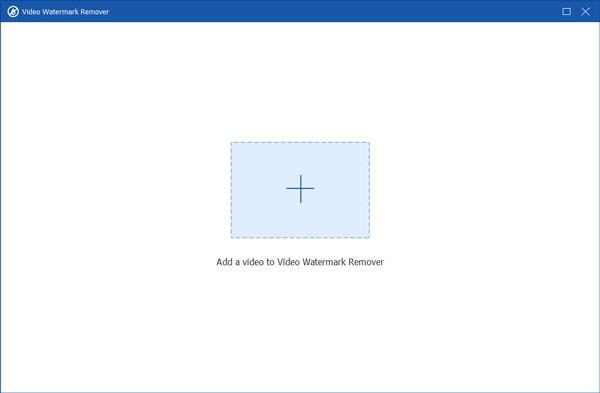Maximize the Video Watermark Remover window
Image resolution: width=600 pixels, height=393 pixels.
566,11
